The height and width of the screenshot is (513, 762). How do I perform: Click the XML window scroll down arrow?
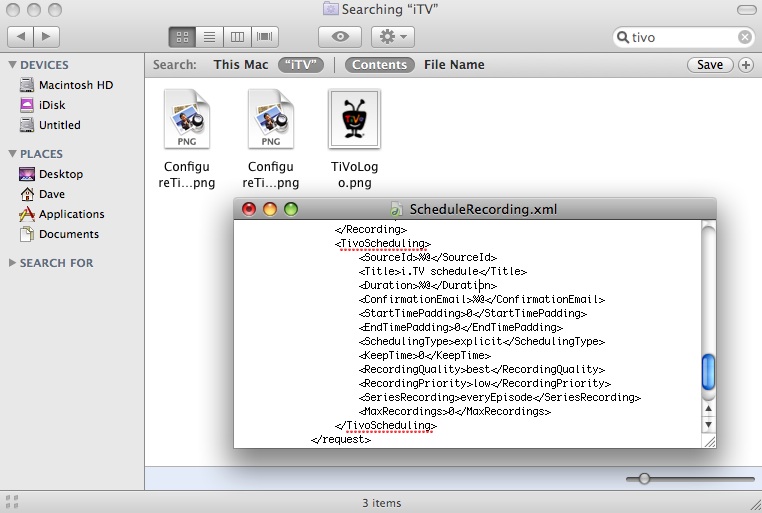709,425
